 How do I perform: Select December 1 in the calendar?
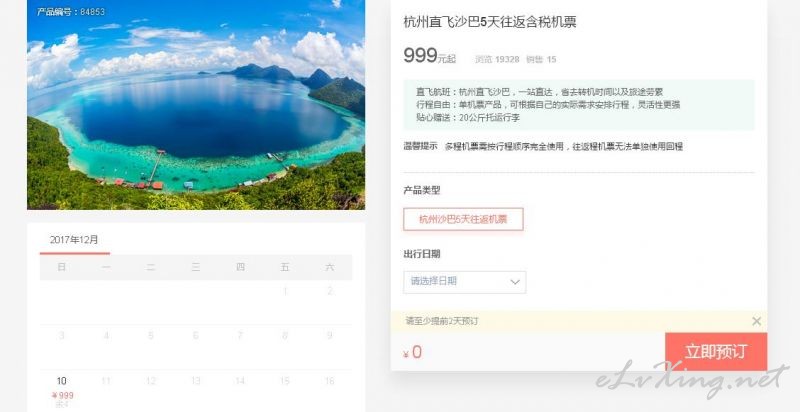tap(285, 291)
